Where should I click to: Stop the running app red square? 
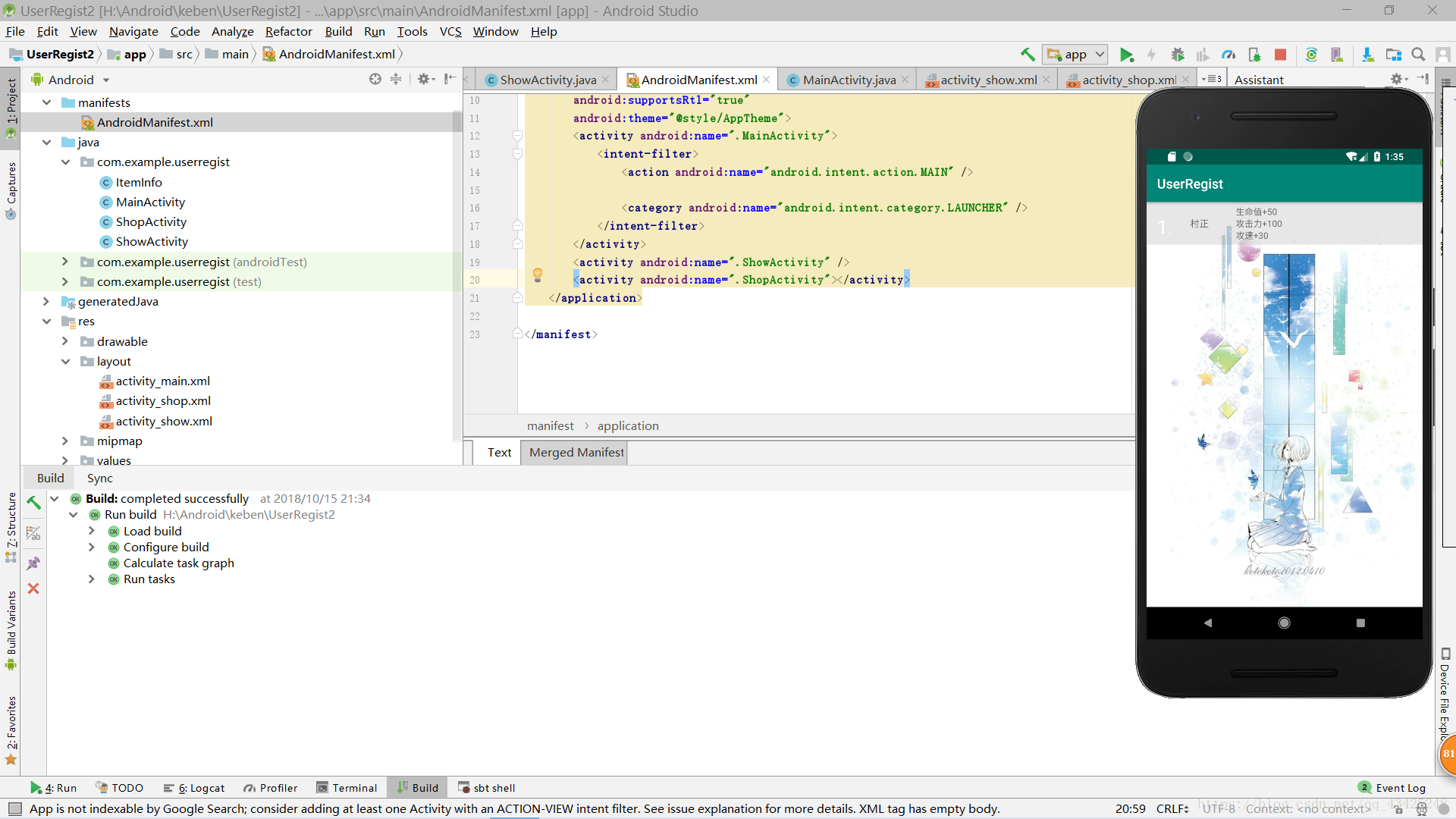(x=1280, y=55)
